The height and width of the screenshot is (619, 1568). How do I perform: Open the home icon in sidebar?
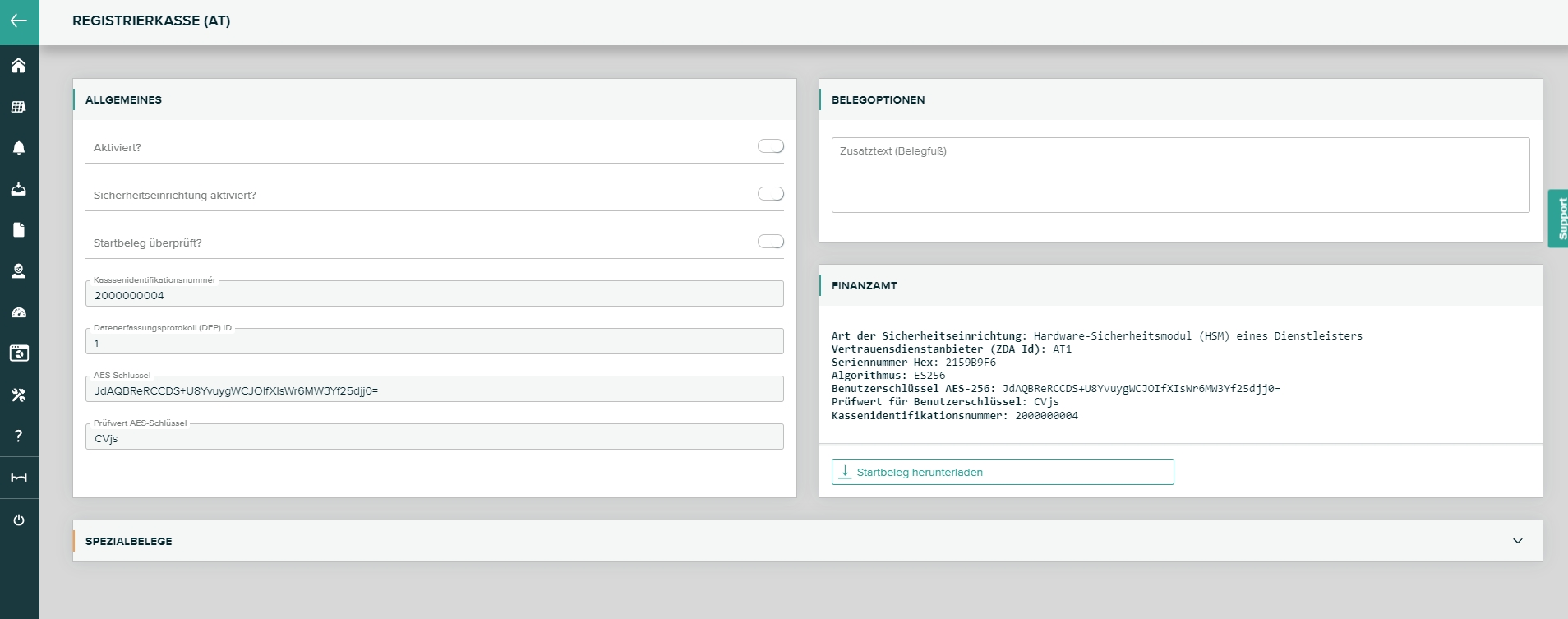point(19,66)
